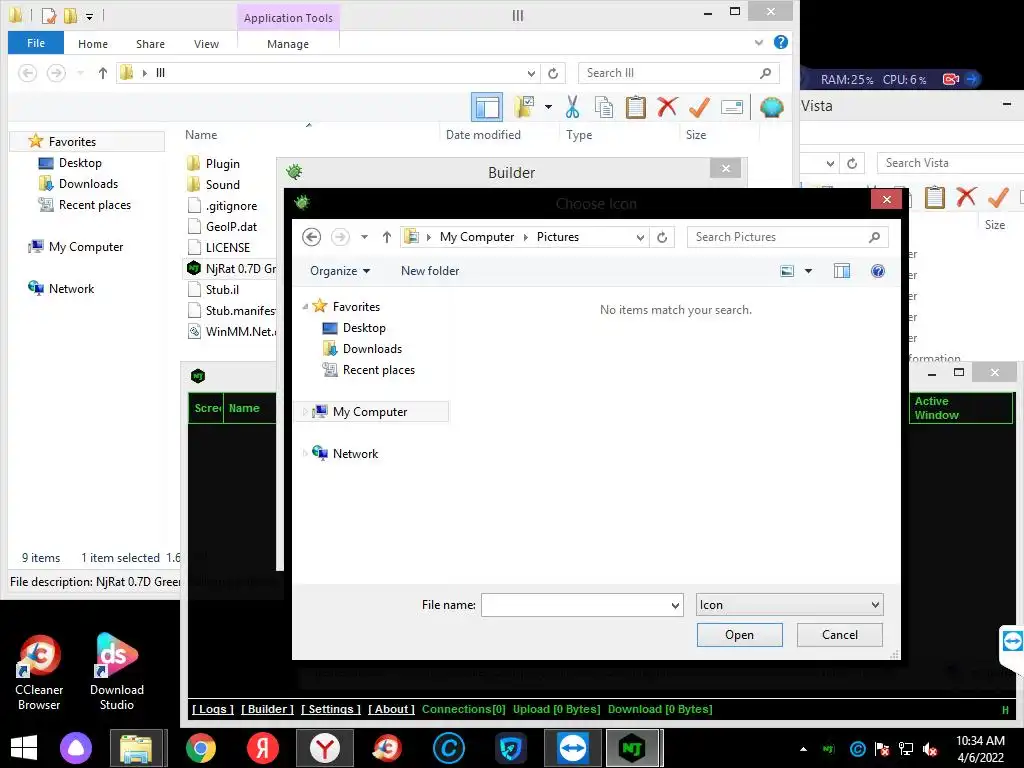
Task: Click the Search Pictures field
Action: coord(788,237)
